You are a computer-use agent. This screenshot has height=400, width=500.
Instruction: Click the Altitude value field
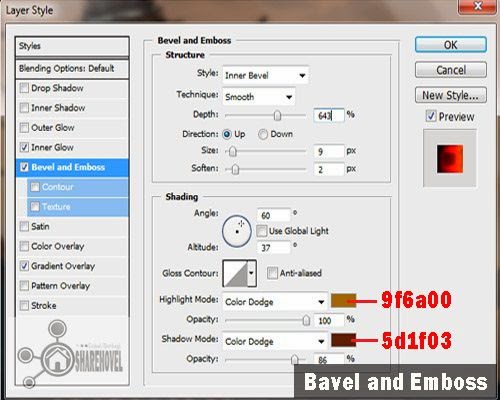[x=274, y=248]
